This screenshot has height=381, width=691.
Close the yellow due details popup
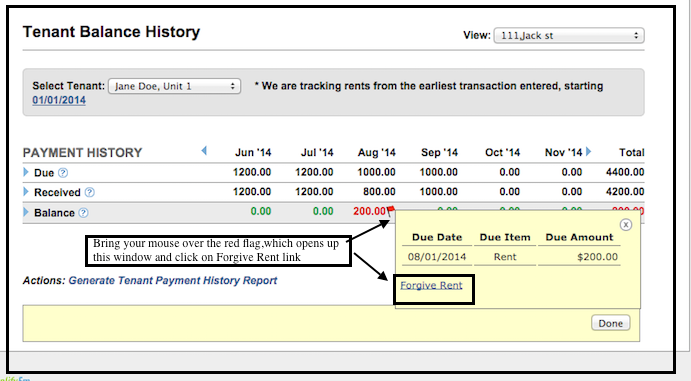coord(625,225)
